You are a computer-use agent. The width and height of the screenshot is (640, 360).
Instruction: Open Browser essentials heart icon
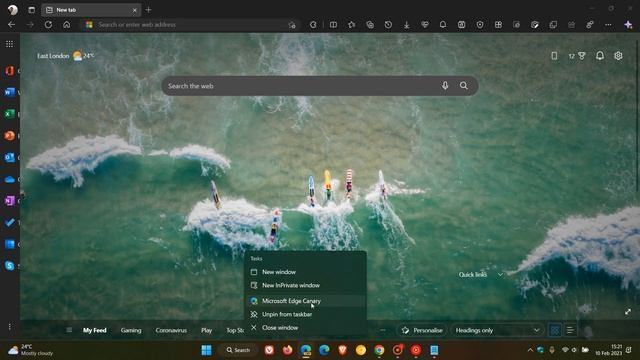(x=425, y=24)
